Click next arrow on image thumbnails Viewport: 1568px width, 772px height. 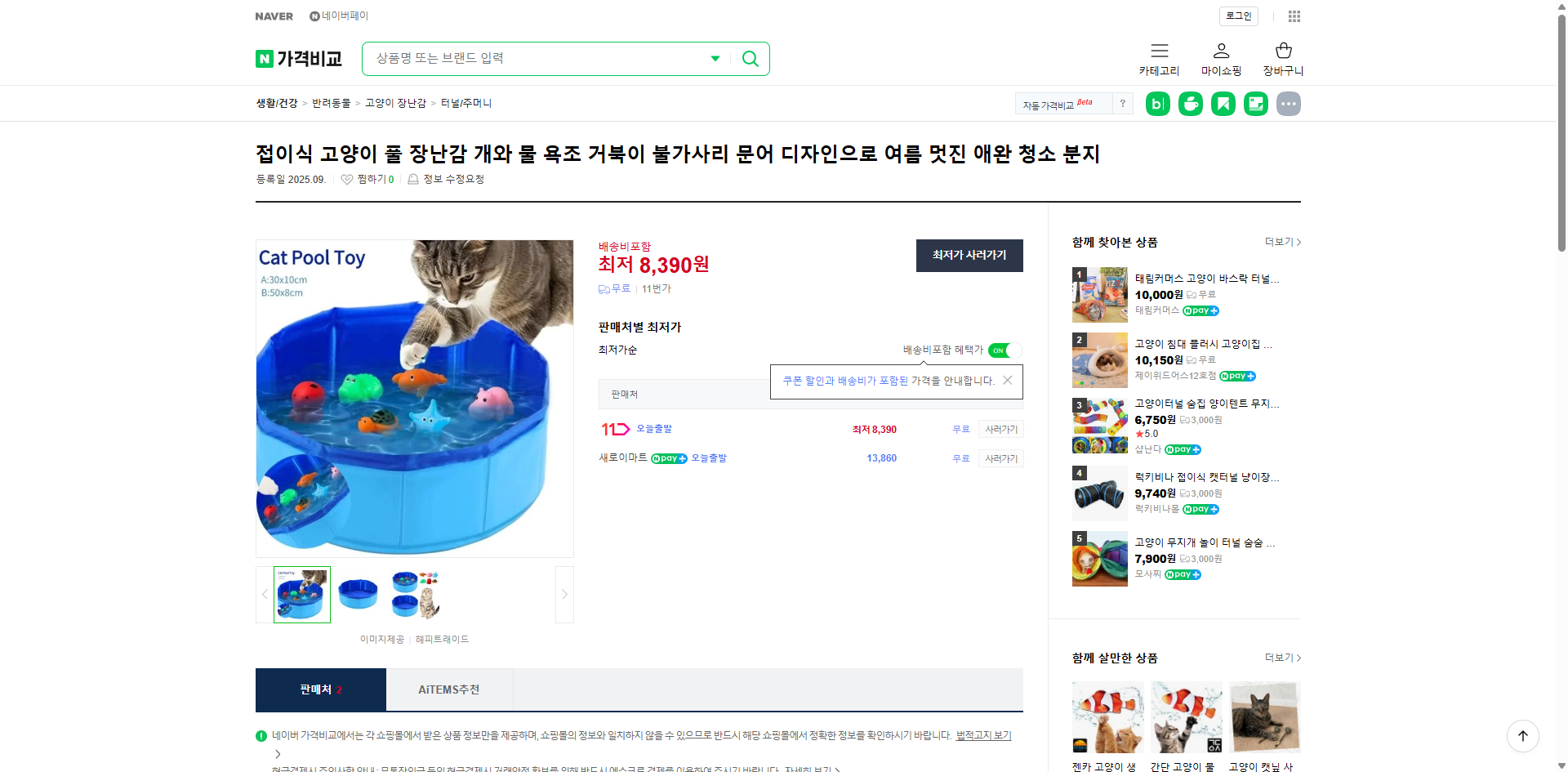[x=563, y=594]
